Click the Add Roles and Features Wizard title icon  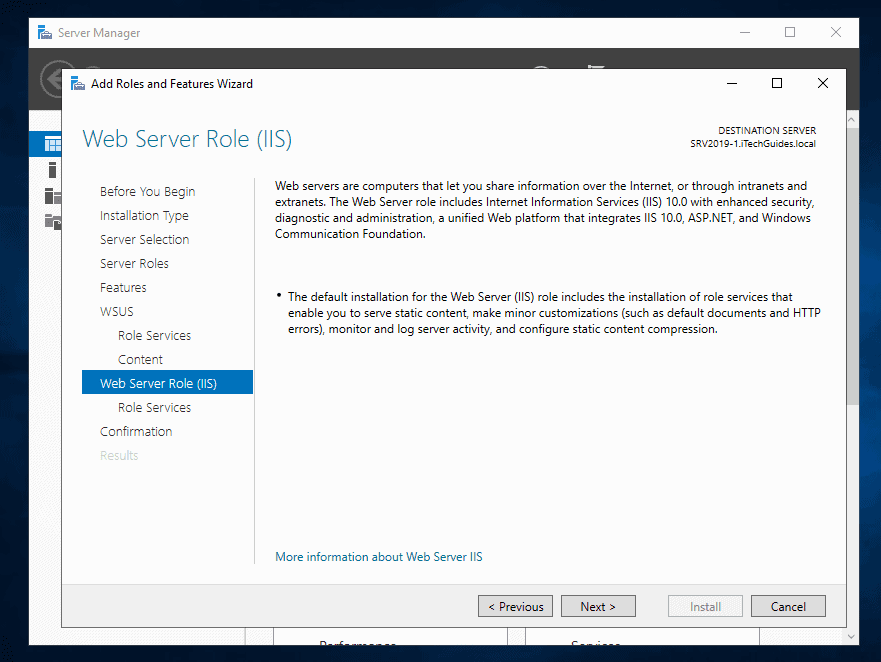78,83
